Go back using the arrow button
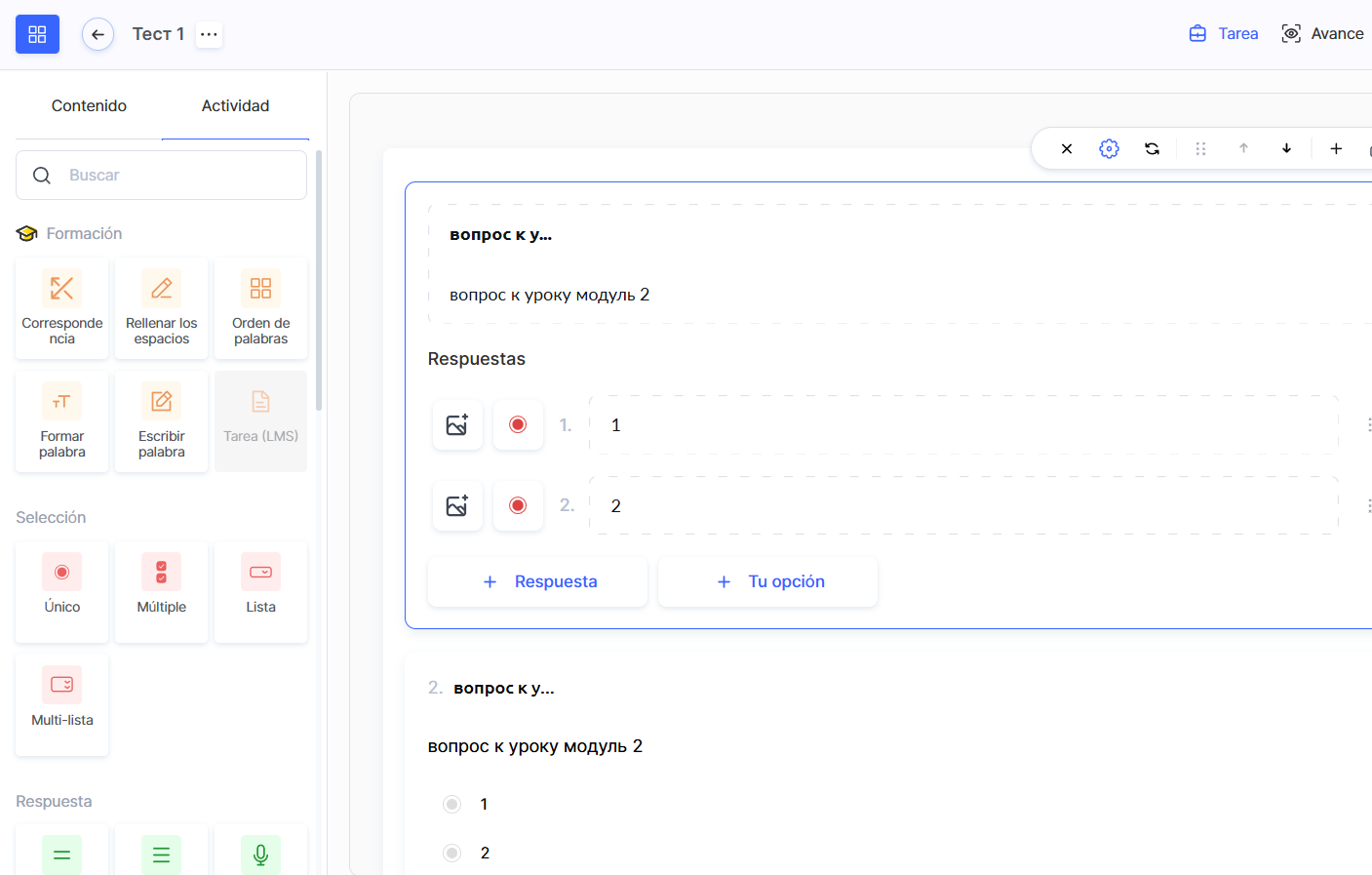This screenshot has height=875, width=1372. tap(98, 34)
